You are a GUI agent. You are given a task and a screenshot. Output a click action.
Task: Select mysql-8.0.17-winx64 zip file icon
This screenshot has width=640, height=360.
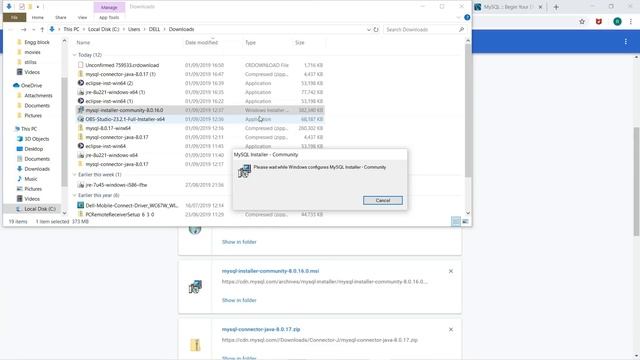[80, 128]
